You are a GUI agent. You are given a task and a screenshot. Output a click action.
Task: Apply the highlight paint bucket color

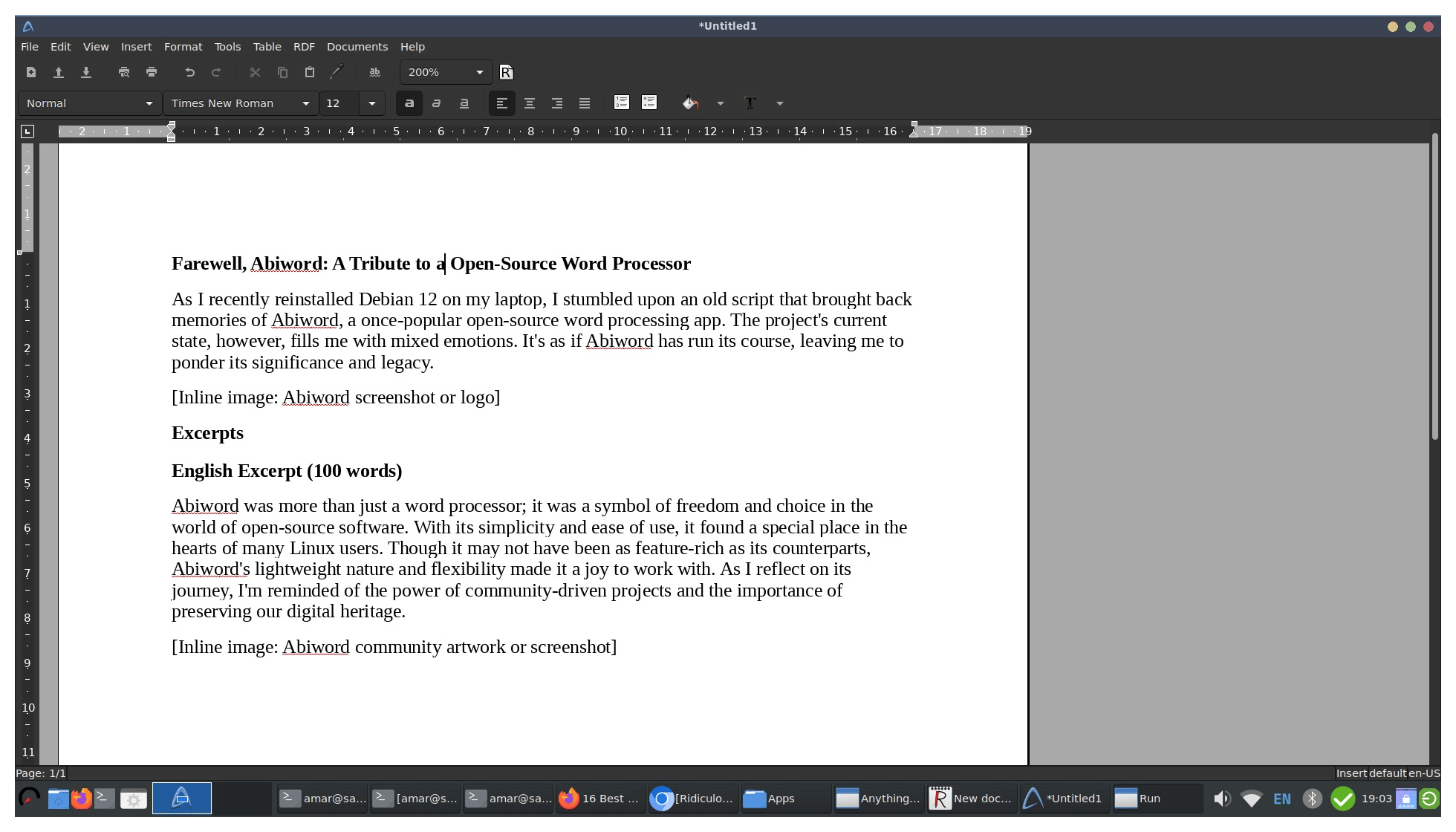691,103
